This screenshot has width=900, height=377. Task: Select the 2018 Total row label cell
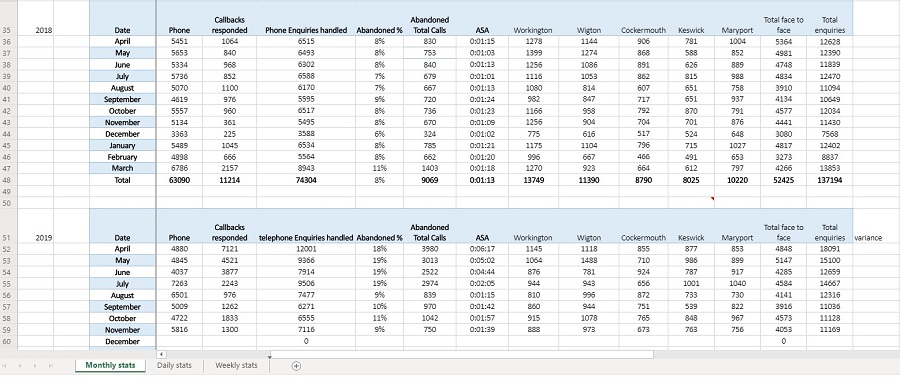pyautogui.click(x=122, y=180)
